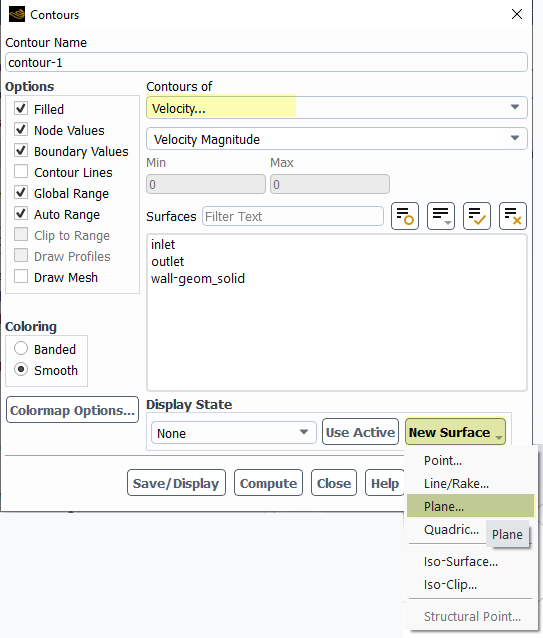
Task: Close the Contours dialog with X
Action: [x=517, y=14]
